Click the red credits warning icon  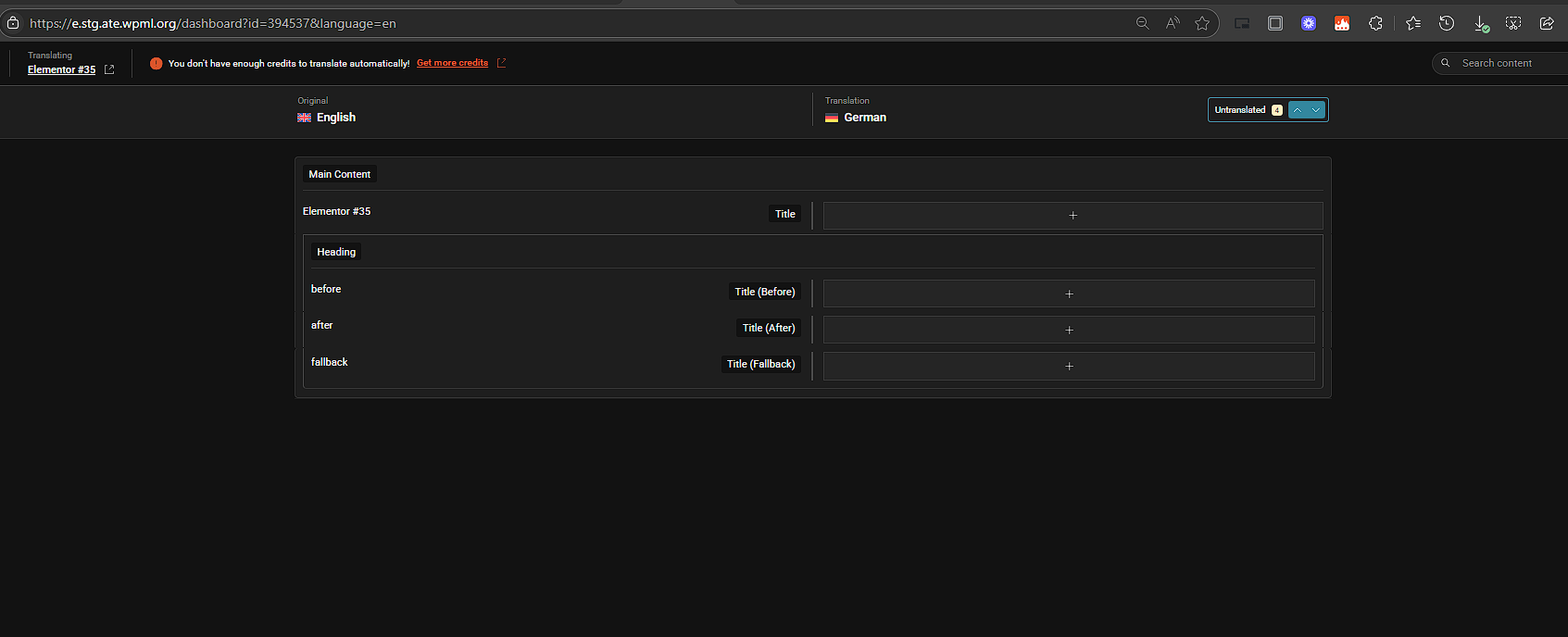point(156,63)
